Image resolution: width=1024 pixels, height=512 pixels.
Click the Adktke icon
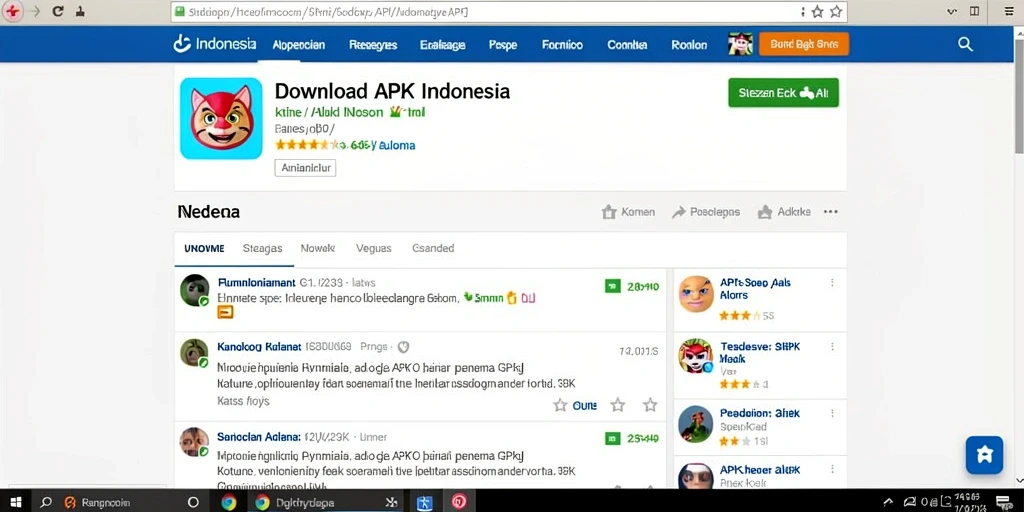coord(765,212)
